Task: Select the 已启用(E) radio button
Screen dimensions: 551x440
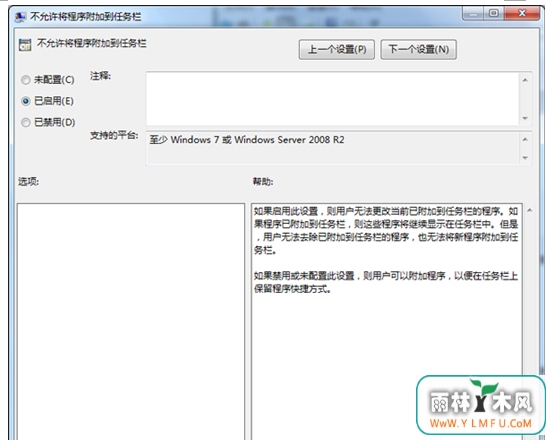Action: click(x=25, y=101)
